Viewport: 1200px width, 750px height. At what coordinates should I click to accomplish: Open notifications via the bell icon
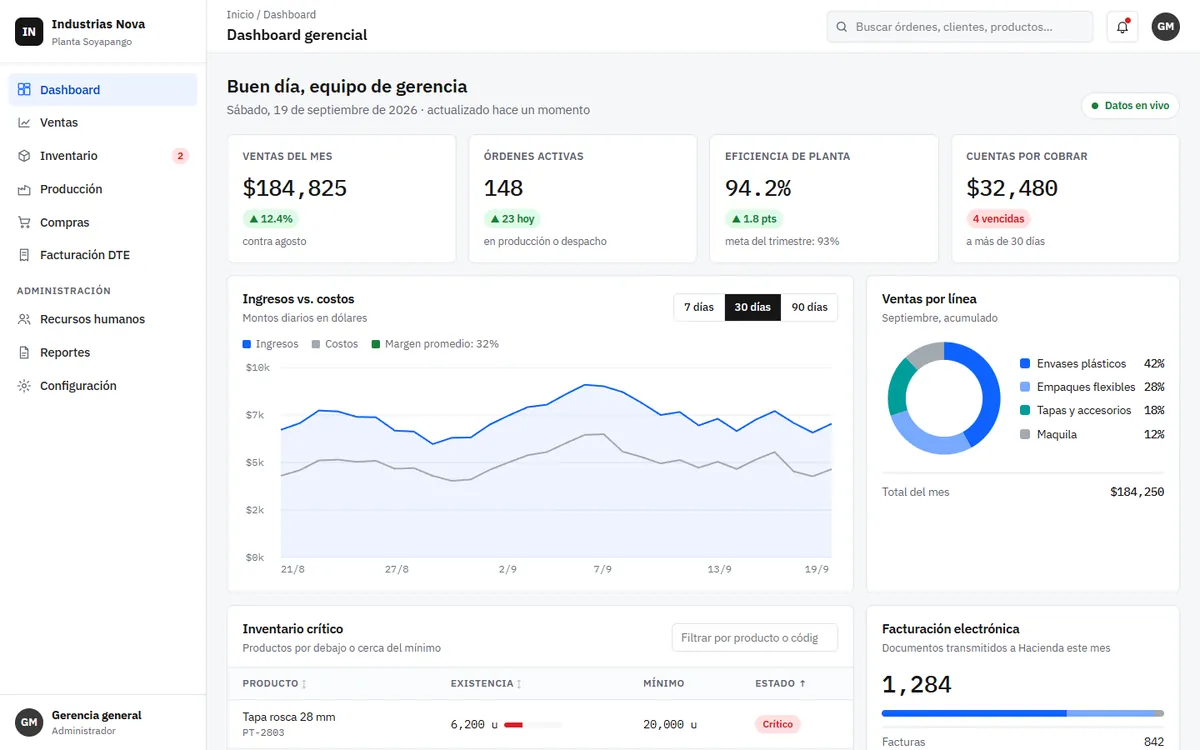point(1122,27)
